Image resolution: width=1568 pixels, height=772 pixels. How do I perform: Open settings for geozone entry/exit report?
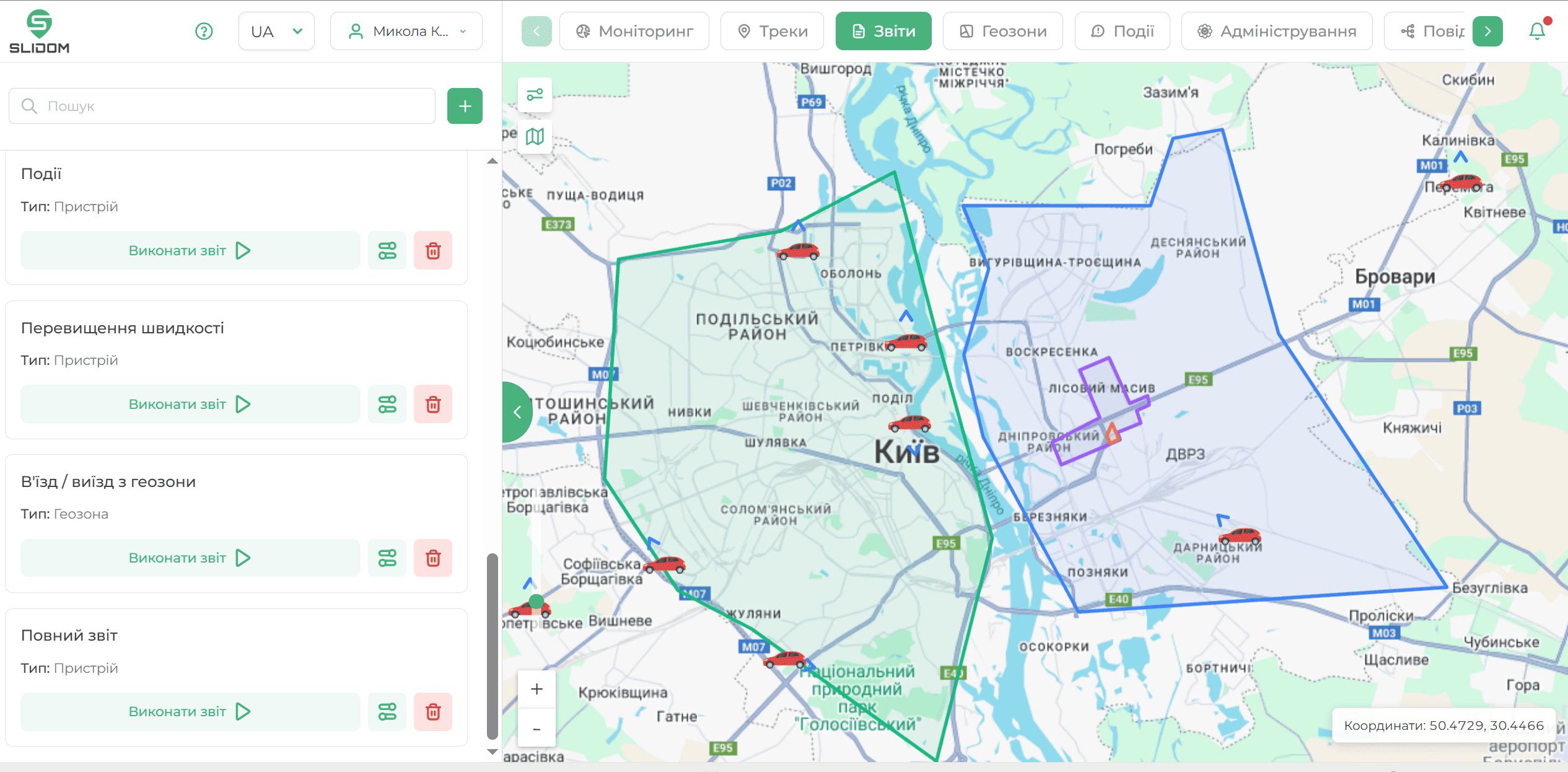387,558
